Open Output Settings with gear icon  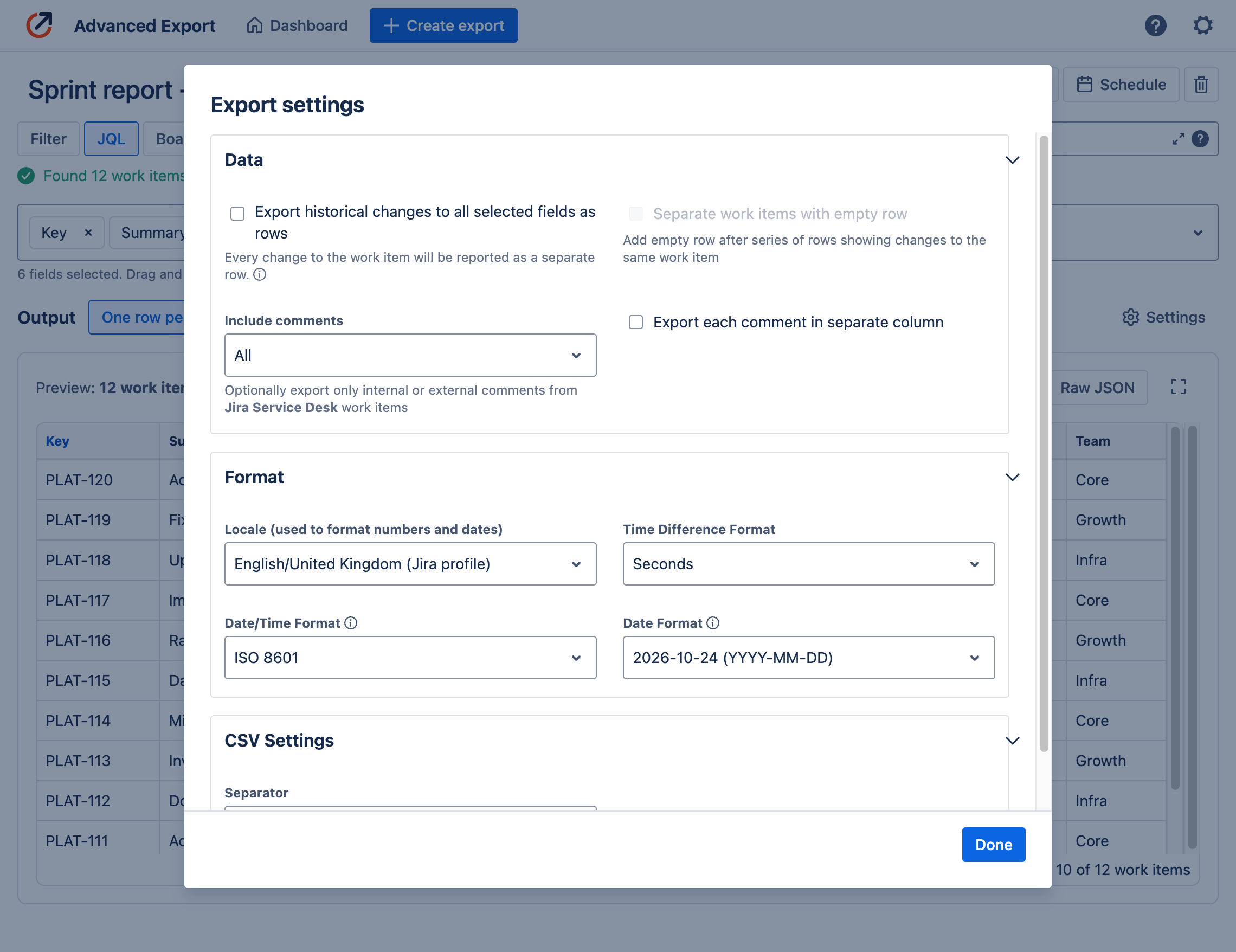click(x=1163, y=318)
